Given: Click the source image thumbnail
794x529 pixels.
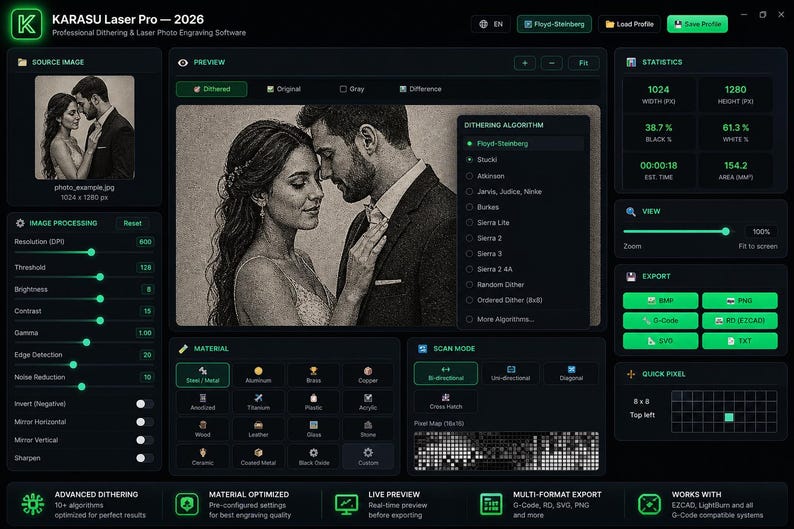Looking at the screenshot, I should pyautogui.click(x=85, y=128).
